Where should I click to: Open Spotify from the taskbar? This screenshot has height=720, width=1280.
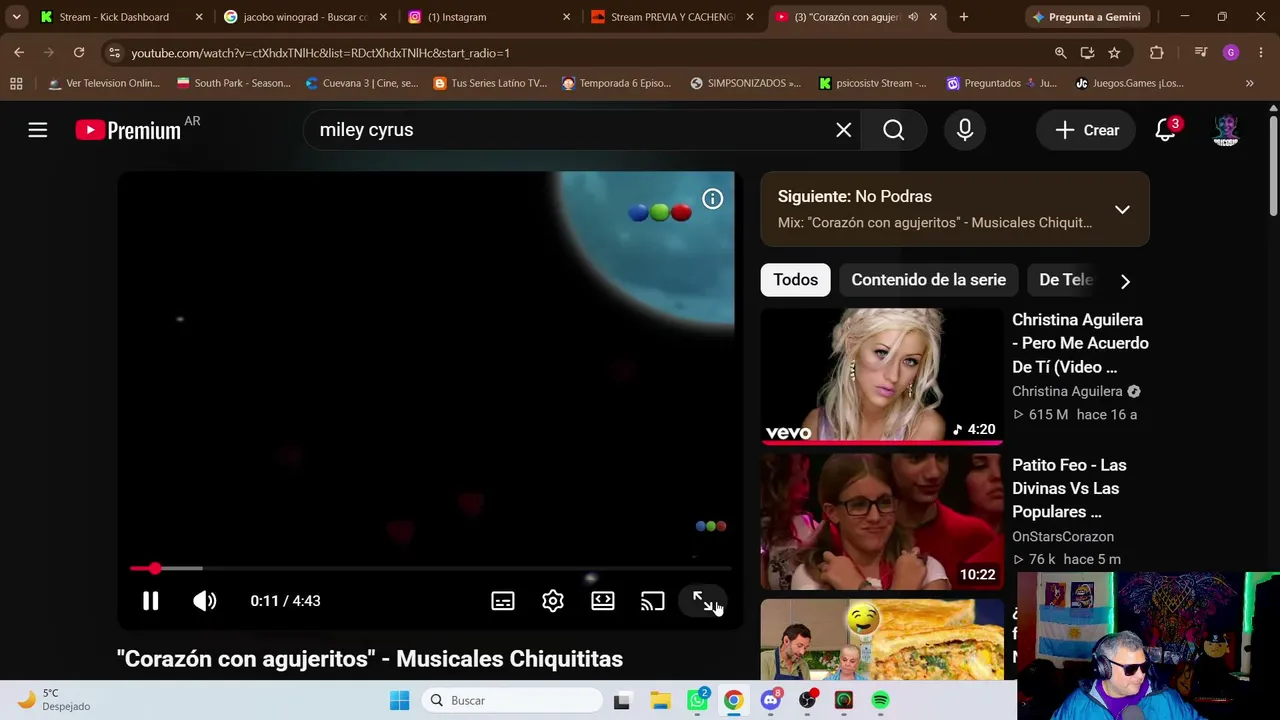pyautogui.click(x=881, y=701)
